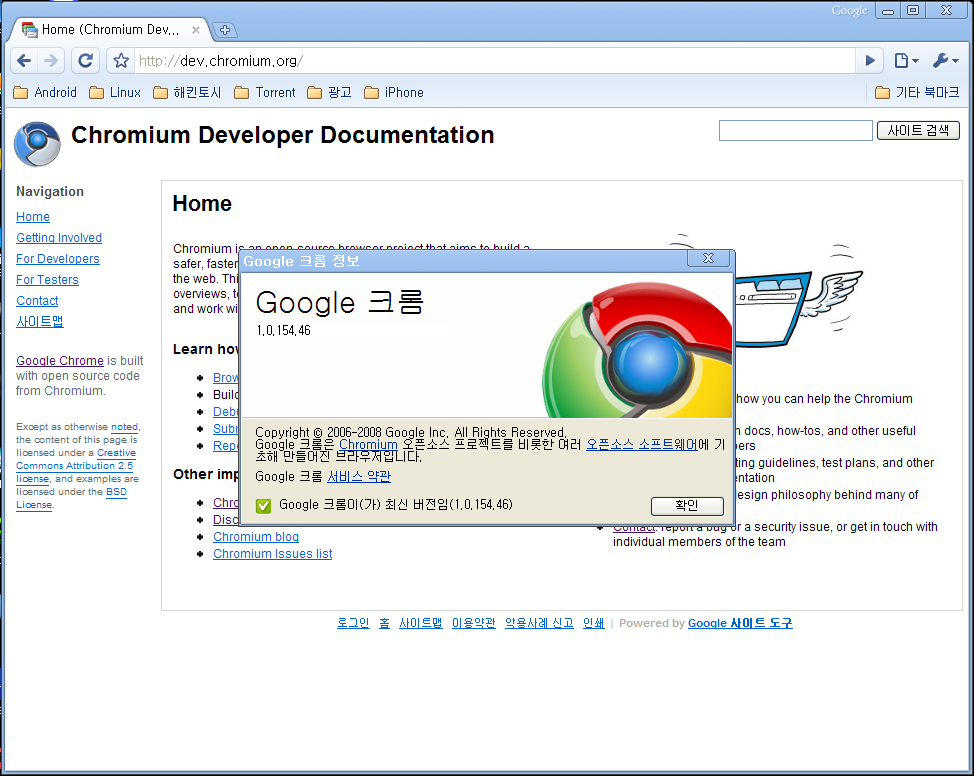This screenshot has width=974, height=776.
Task: Click the 이용약관 footer link
Action: (x=473, y=623)
